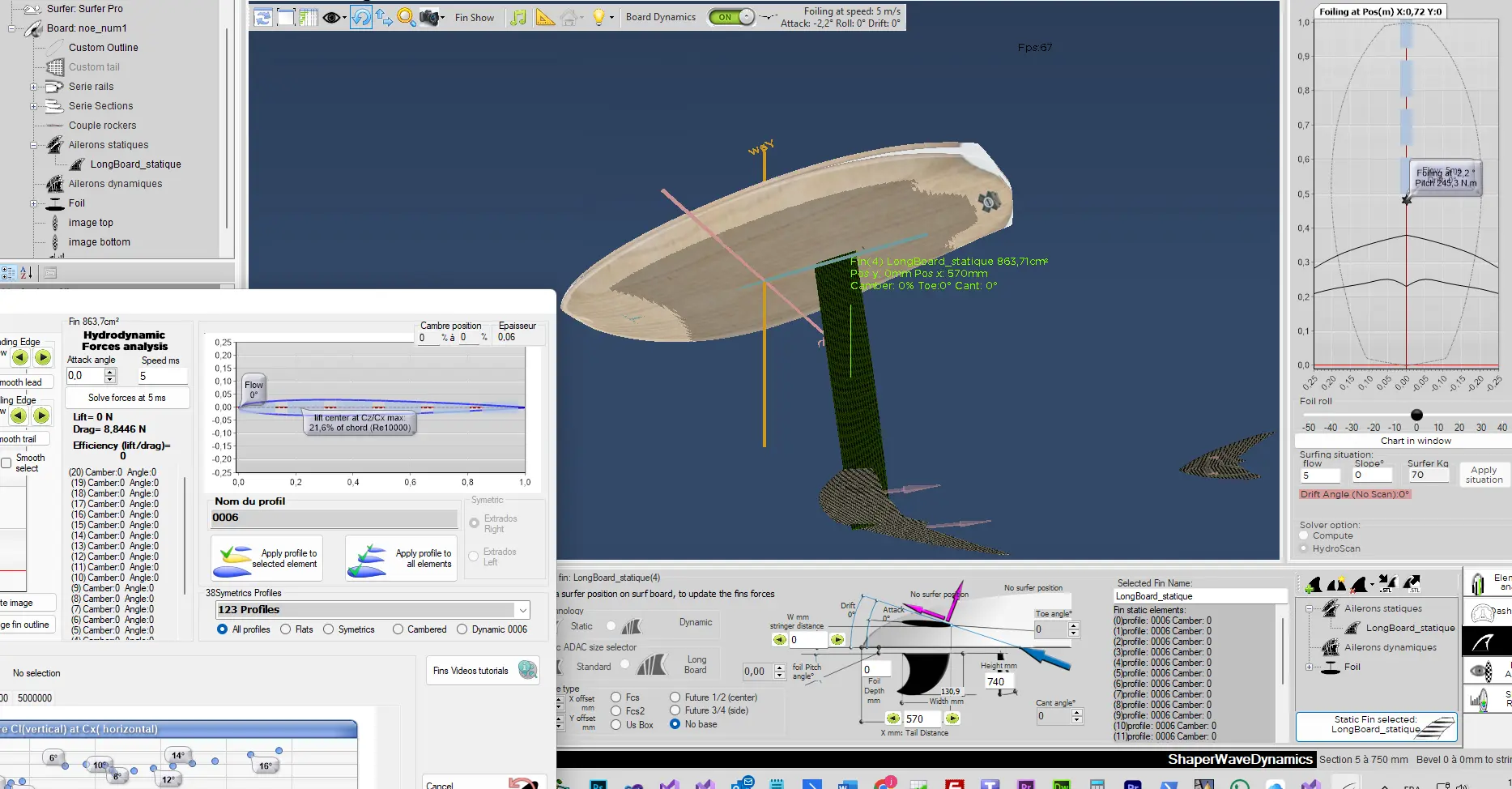Select Couple rockers tree item
This screenshot has height=789, width=1512.
pos(102,126)
